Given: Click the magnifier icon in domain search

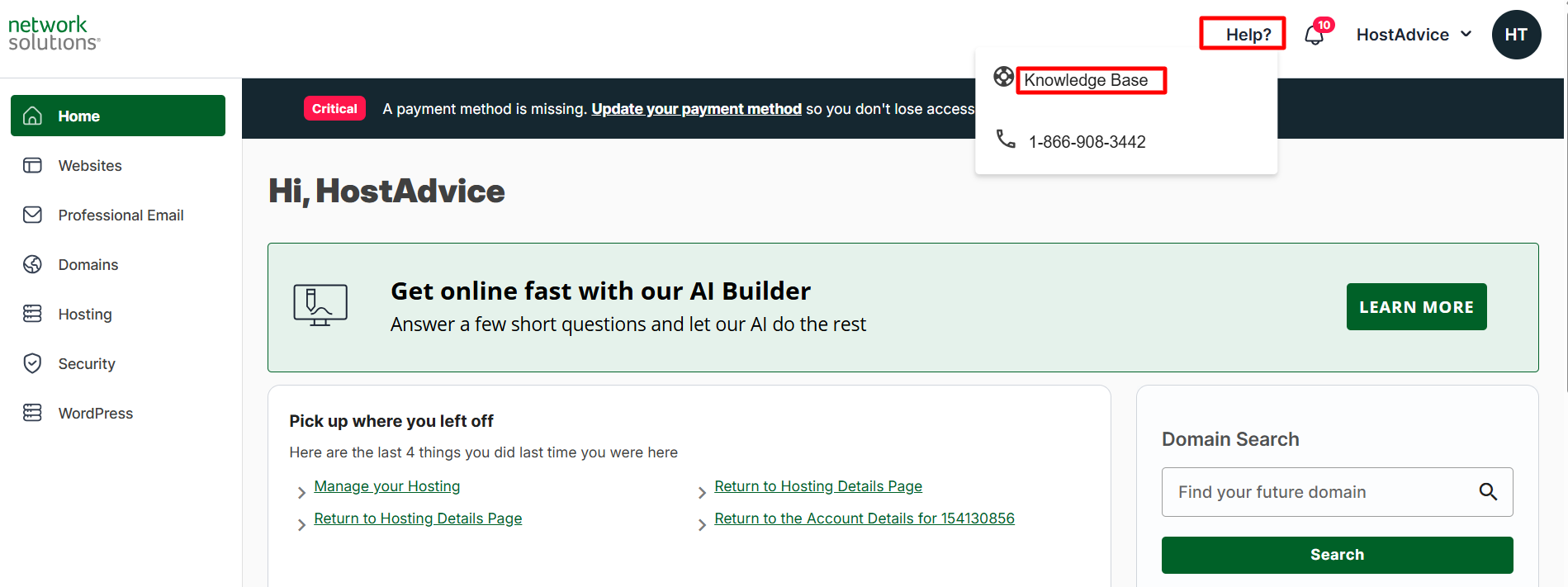Looking at the screenshot, I should (x=1488, y=492).
